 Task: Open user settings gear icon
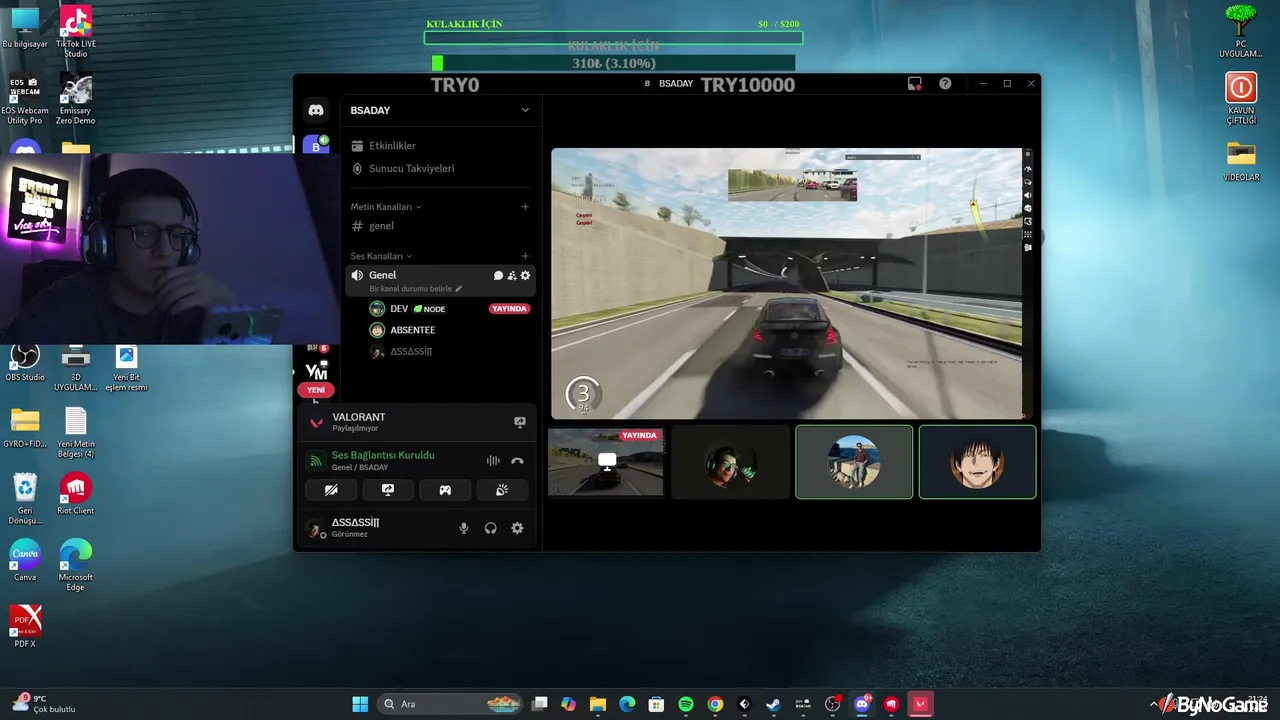[x=517, y=528]
